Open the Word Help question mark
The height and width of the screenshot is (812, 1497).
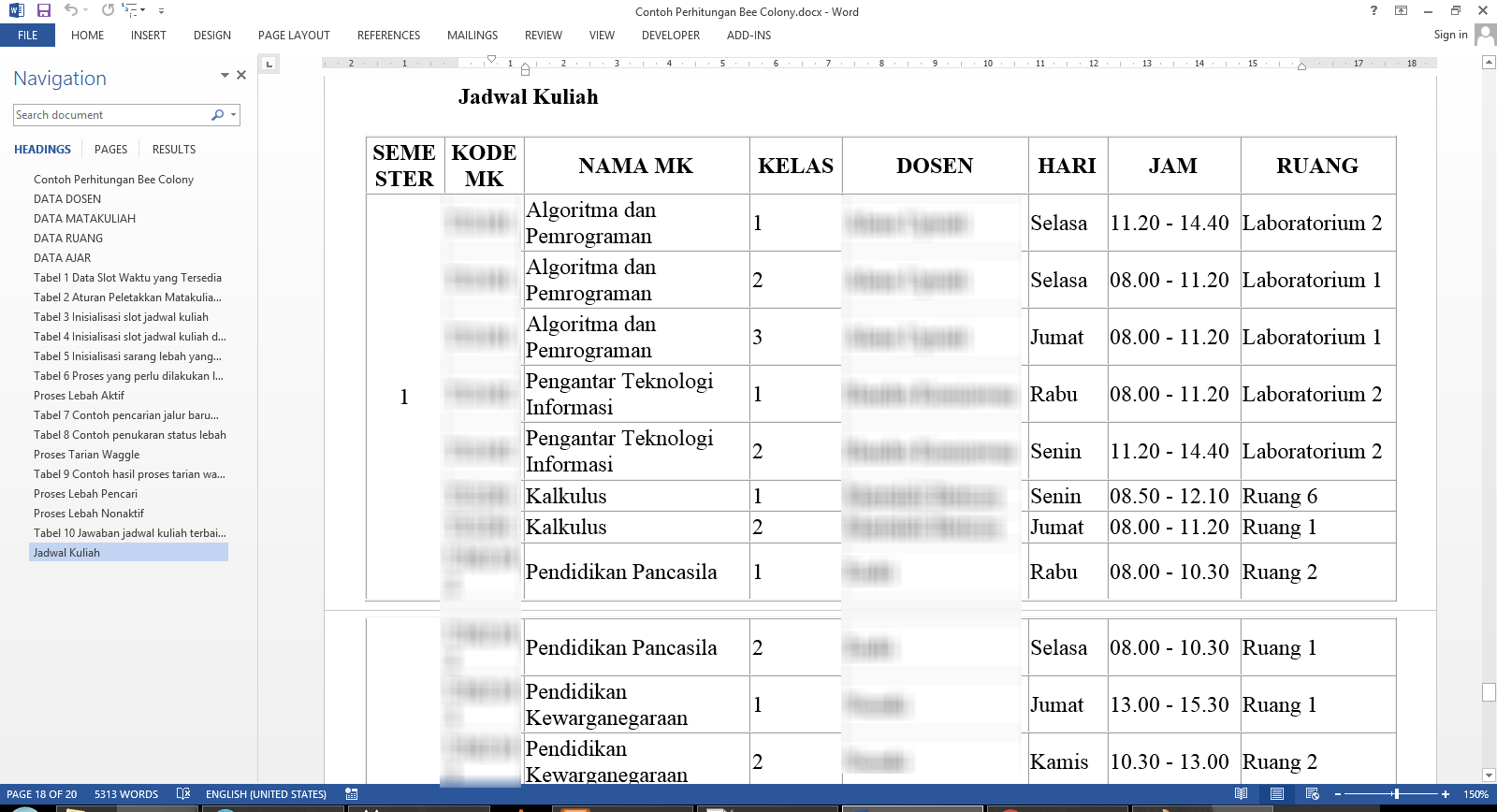(1373, 10)
